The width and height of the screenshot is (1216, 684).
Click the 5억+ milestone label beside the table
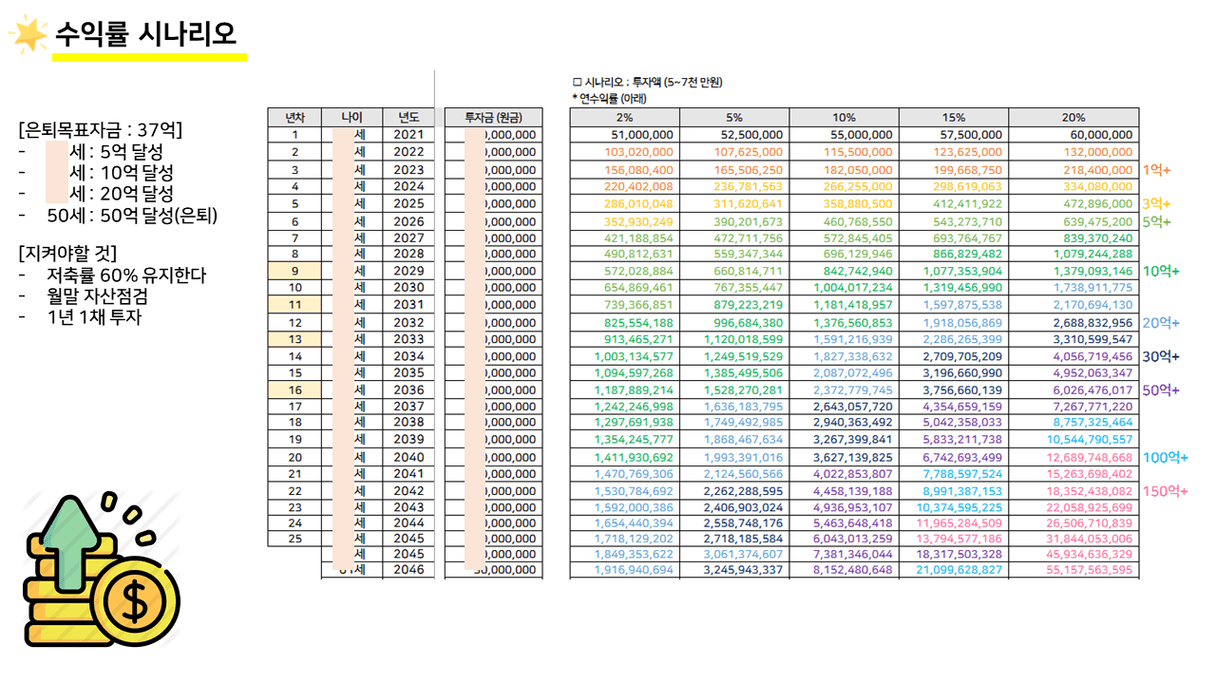[x=1156, y=221]
